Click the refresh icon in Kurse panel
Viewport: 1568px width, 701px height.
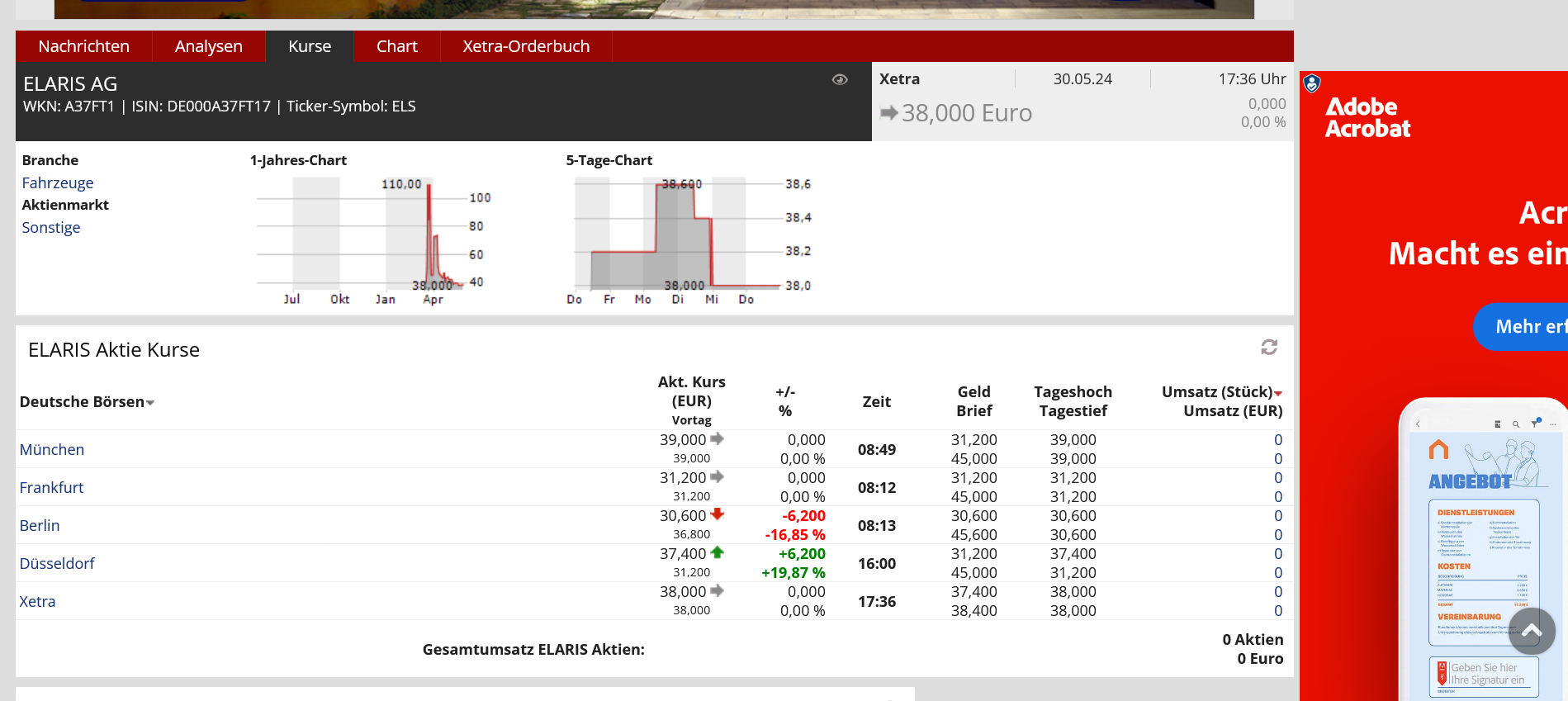tap(1269, 348)
